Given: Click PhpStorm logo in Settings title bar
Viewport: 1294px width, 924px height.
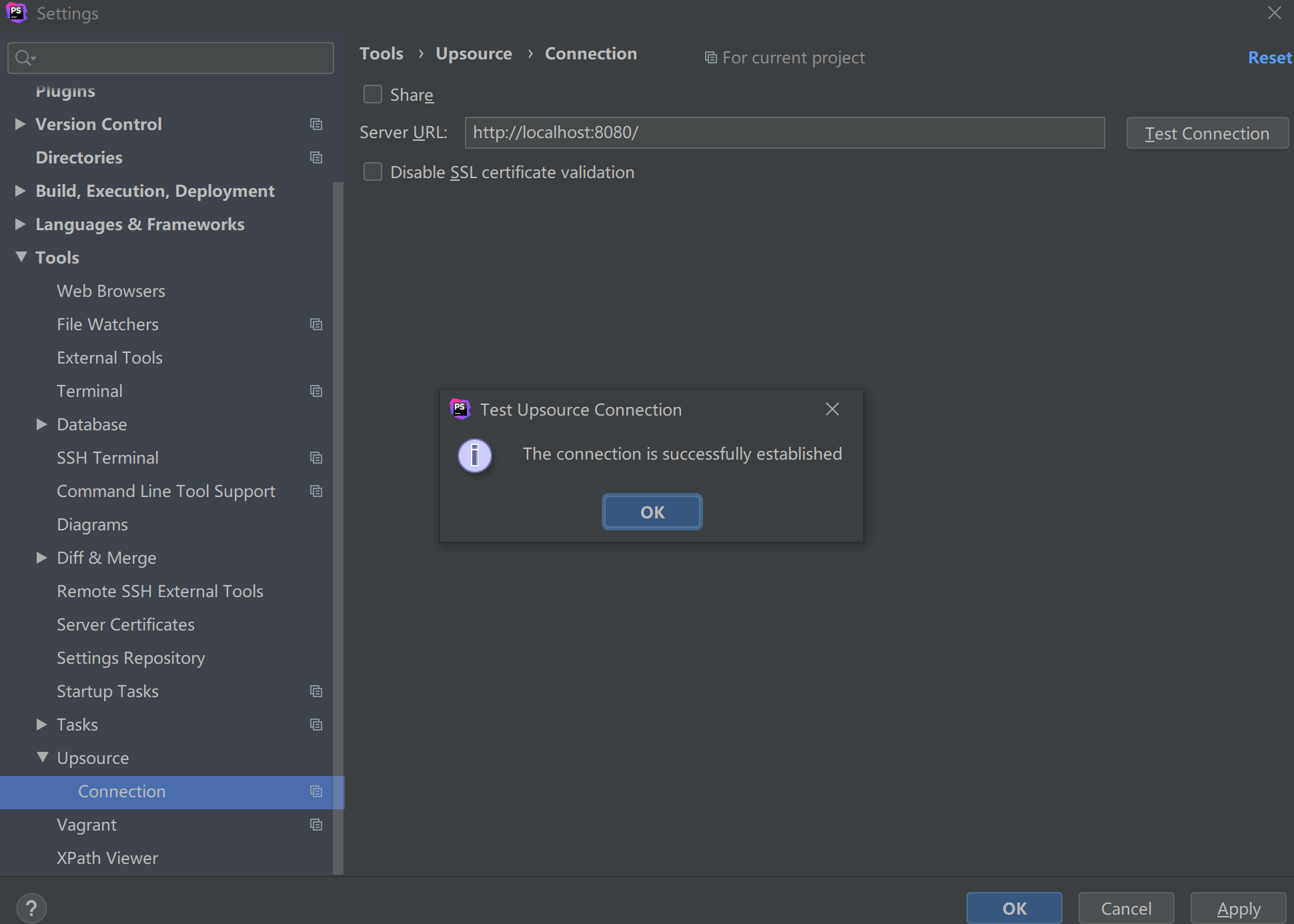Looking at the screenshot, I should coord(17,13).
